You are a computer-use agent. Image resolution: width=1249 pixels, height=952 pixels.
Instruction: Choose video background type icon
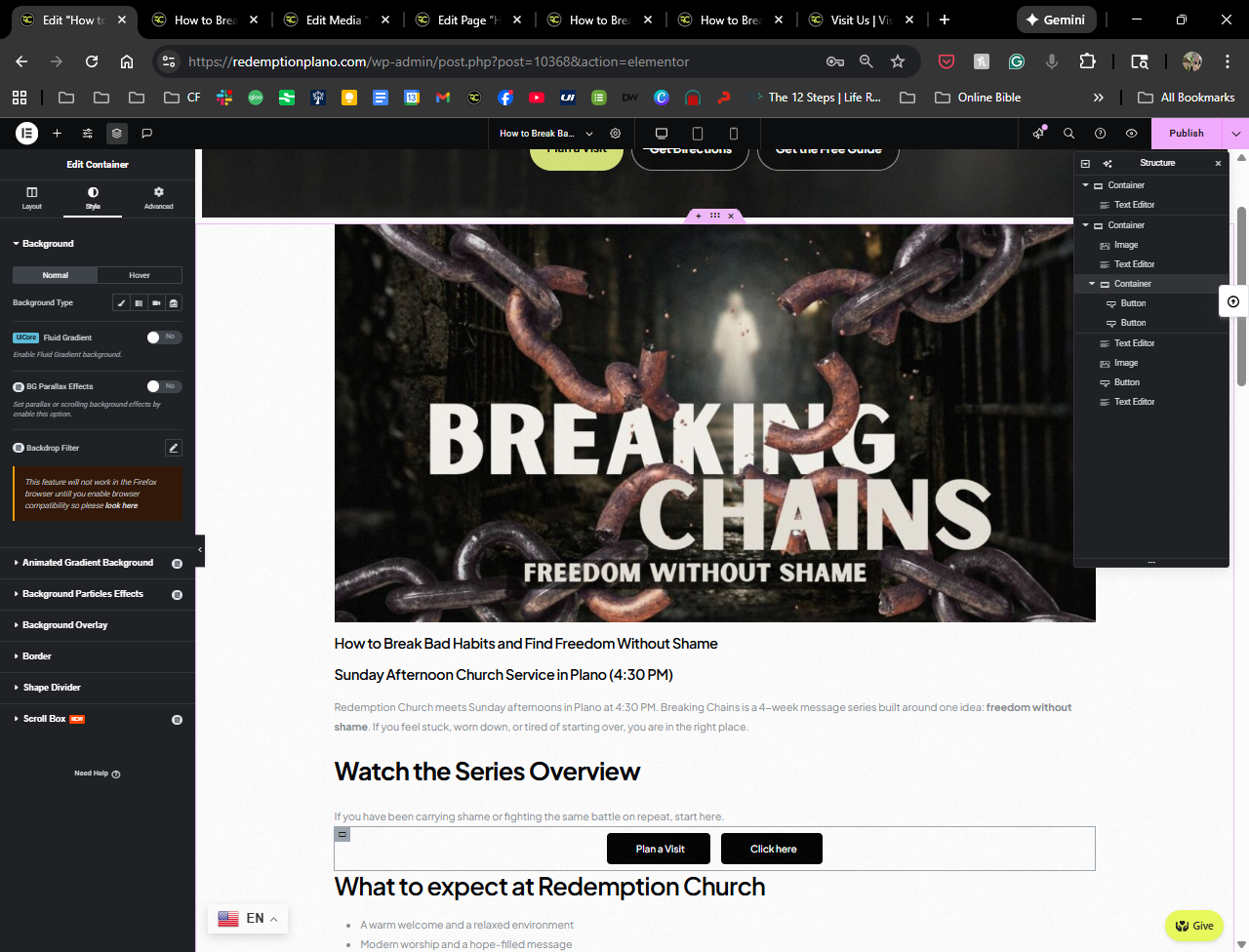156,303
